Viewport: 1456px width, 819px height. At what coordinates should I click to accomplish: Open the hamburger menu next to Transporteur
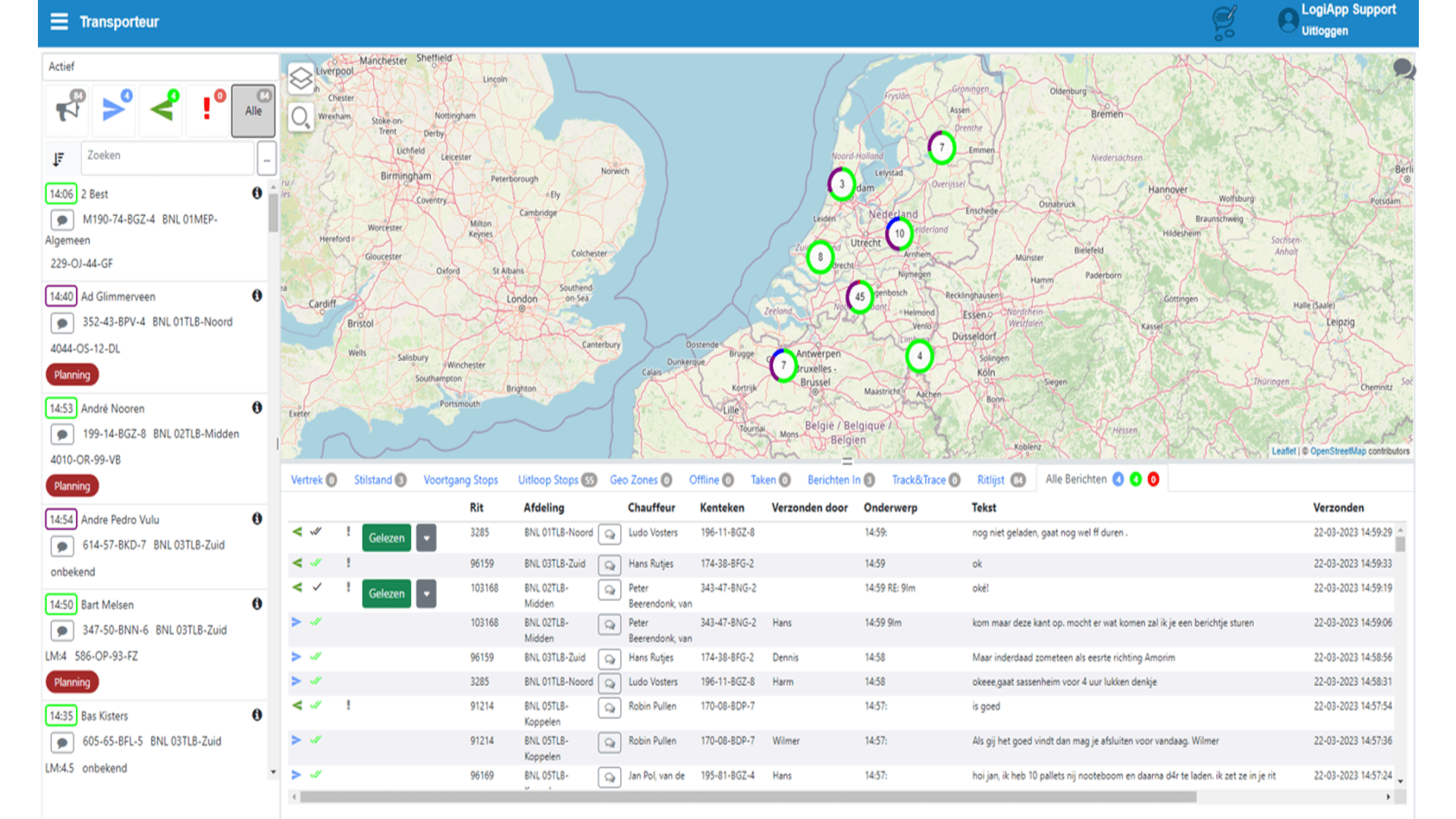(59, 22)
